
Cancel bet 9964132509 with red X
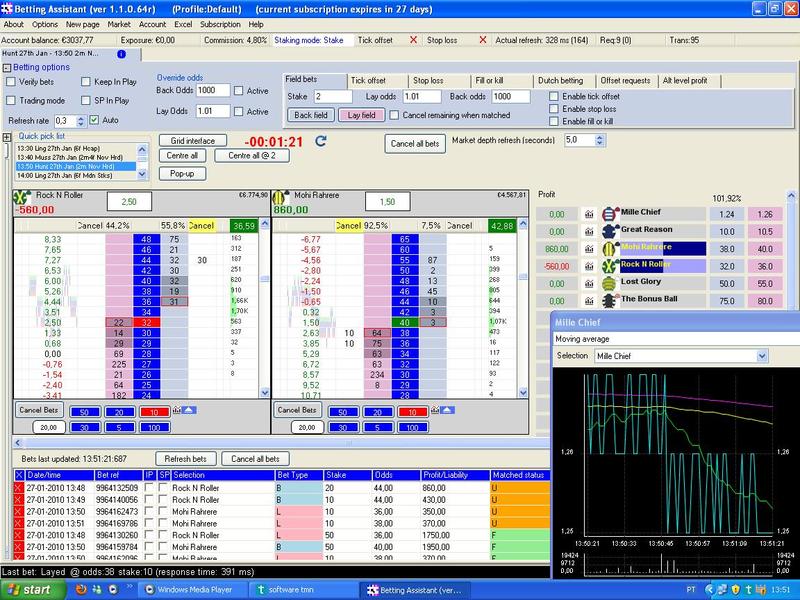[x=19, y=488]
